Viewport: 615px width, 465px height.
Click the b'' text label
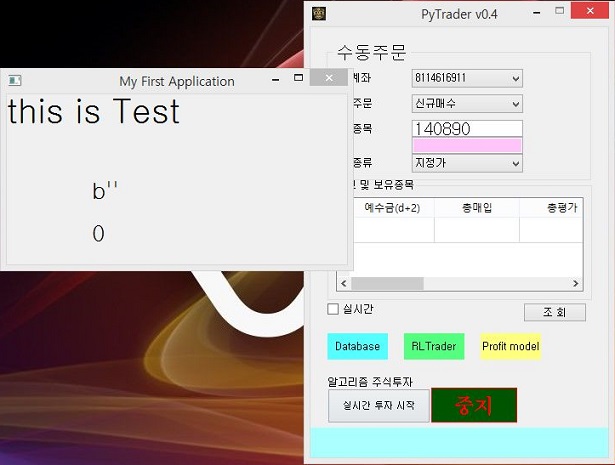point(105,191)
